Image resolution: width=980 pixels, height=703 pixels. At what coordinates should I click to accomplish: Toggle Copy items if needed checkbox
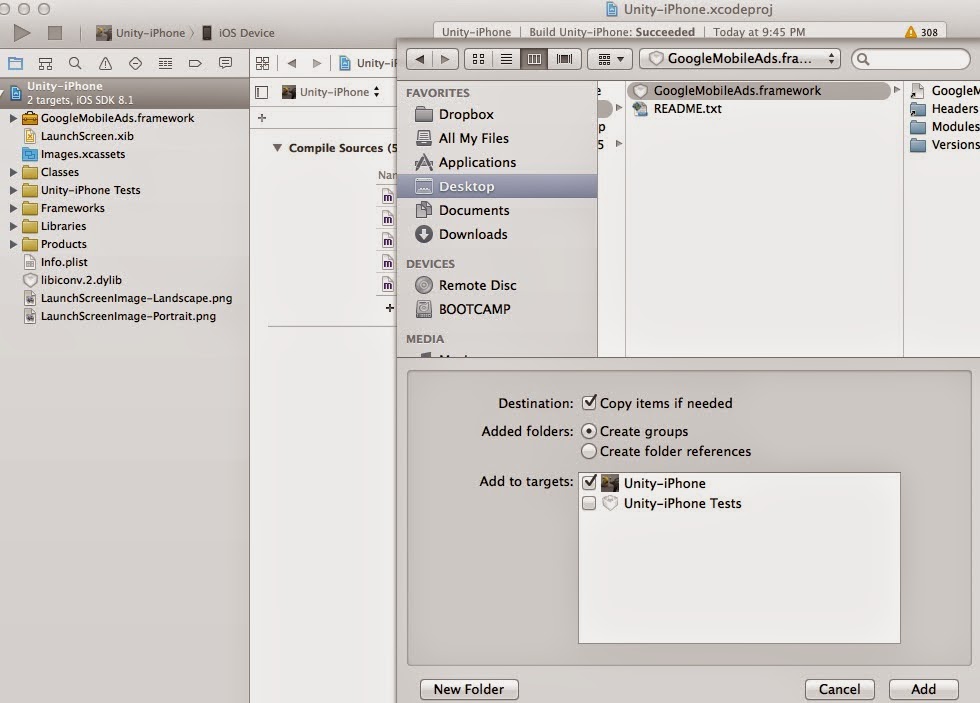pyautogui.click(x=589, y=402)
